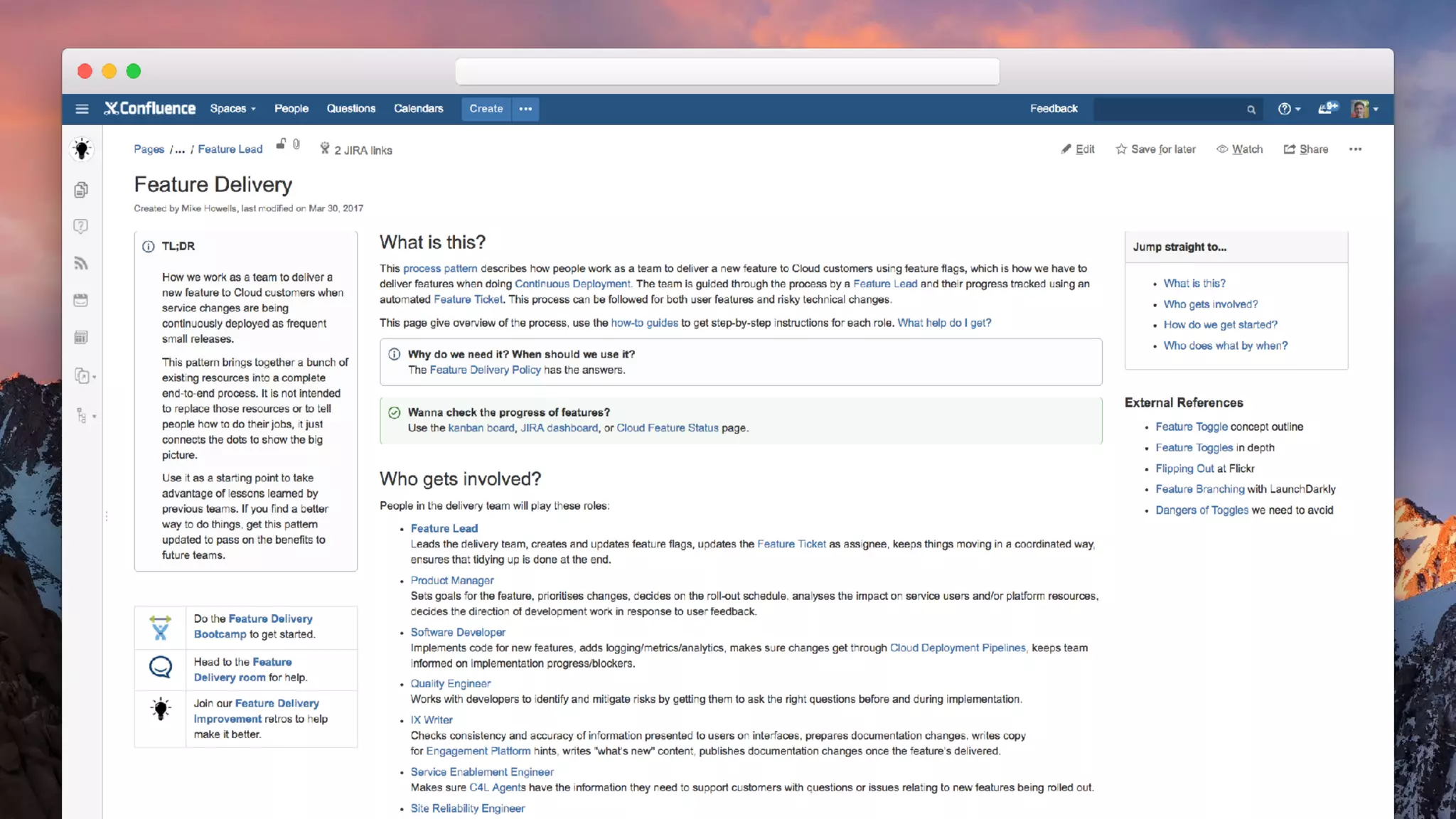This screenshot has width=1456, height=819.
Task: Expand the Spaces dropdown
Action: tap(232, 109)
